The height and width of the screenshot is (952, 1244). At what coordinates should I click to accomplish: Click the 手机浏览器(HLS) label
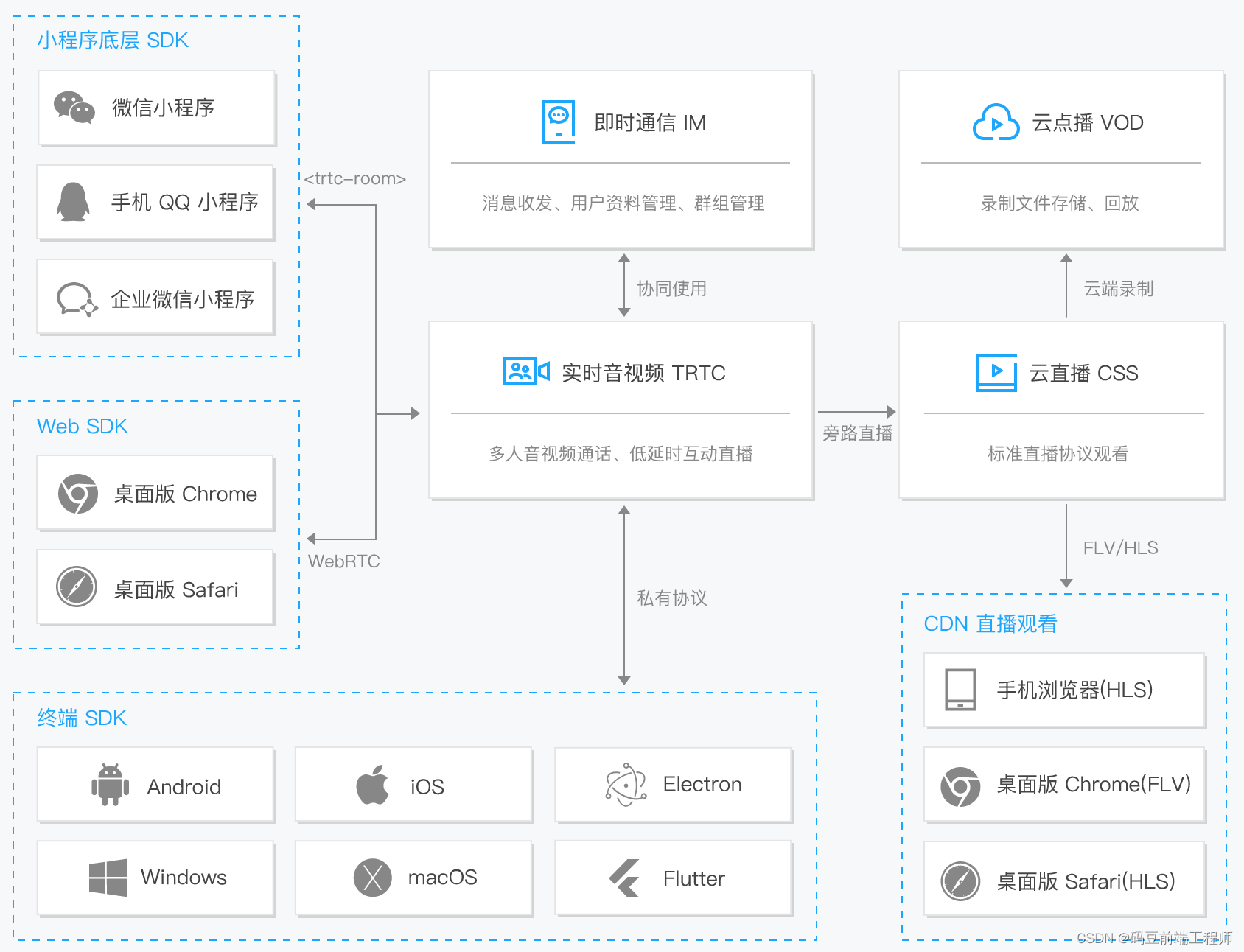coord(1074,690)
